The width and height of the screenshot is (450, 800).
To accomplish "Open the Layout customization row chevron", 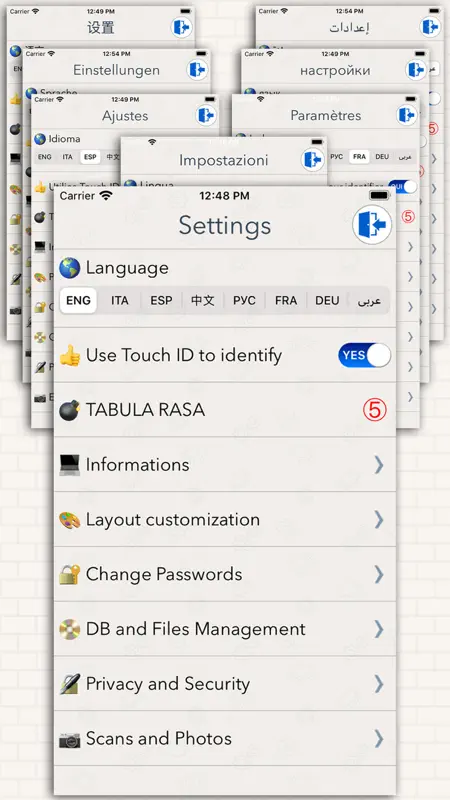I will pos(379,519).
